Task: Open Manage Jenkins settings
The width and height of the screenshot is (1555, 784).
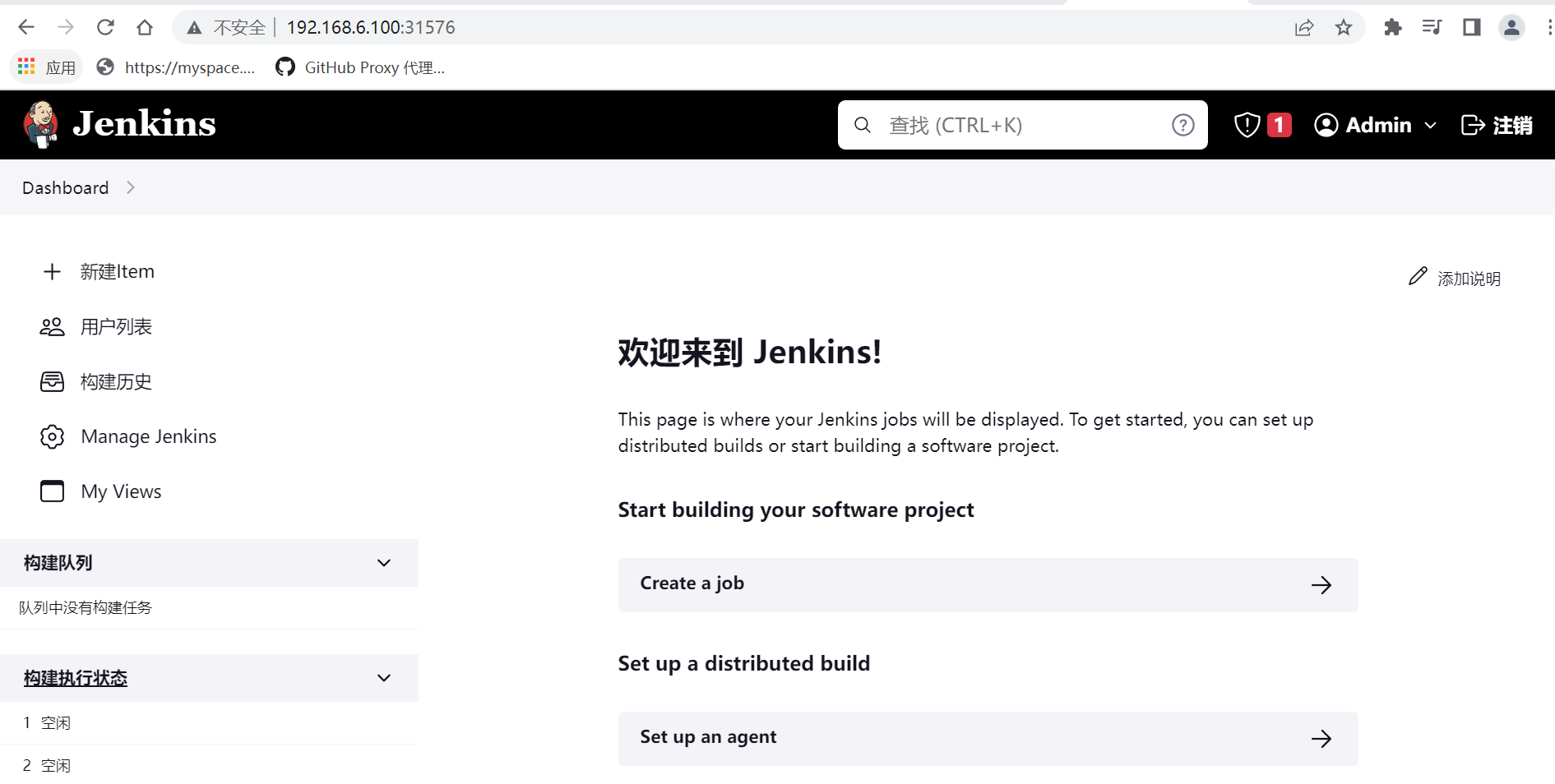Action: click(149, 436)
